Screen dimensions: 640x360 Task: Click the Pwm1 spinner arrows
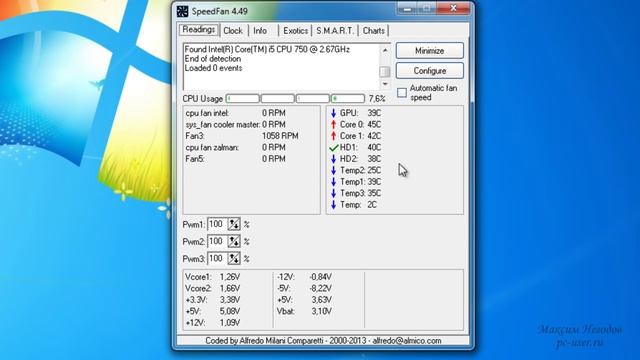[x=234, y=224]
